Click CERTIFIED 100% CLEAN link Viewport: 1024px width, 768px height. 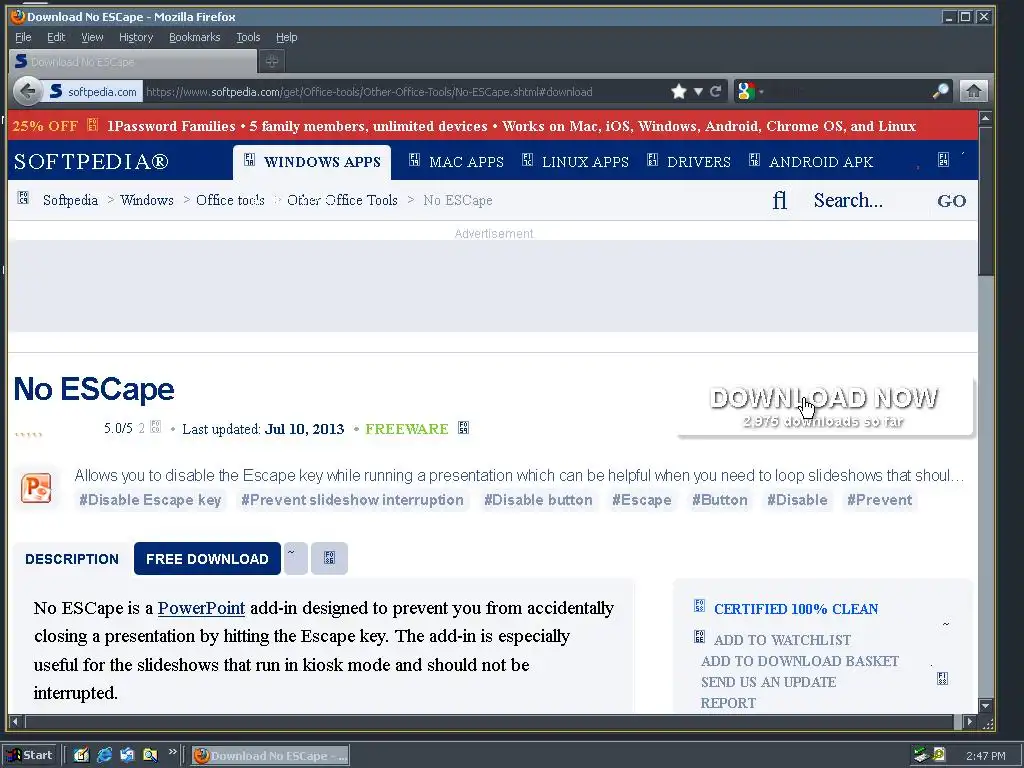click(x=795, y=609)
